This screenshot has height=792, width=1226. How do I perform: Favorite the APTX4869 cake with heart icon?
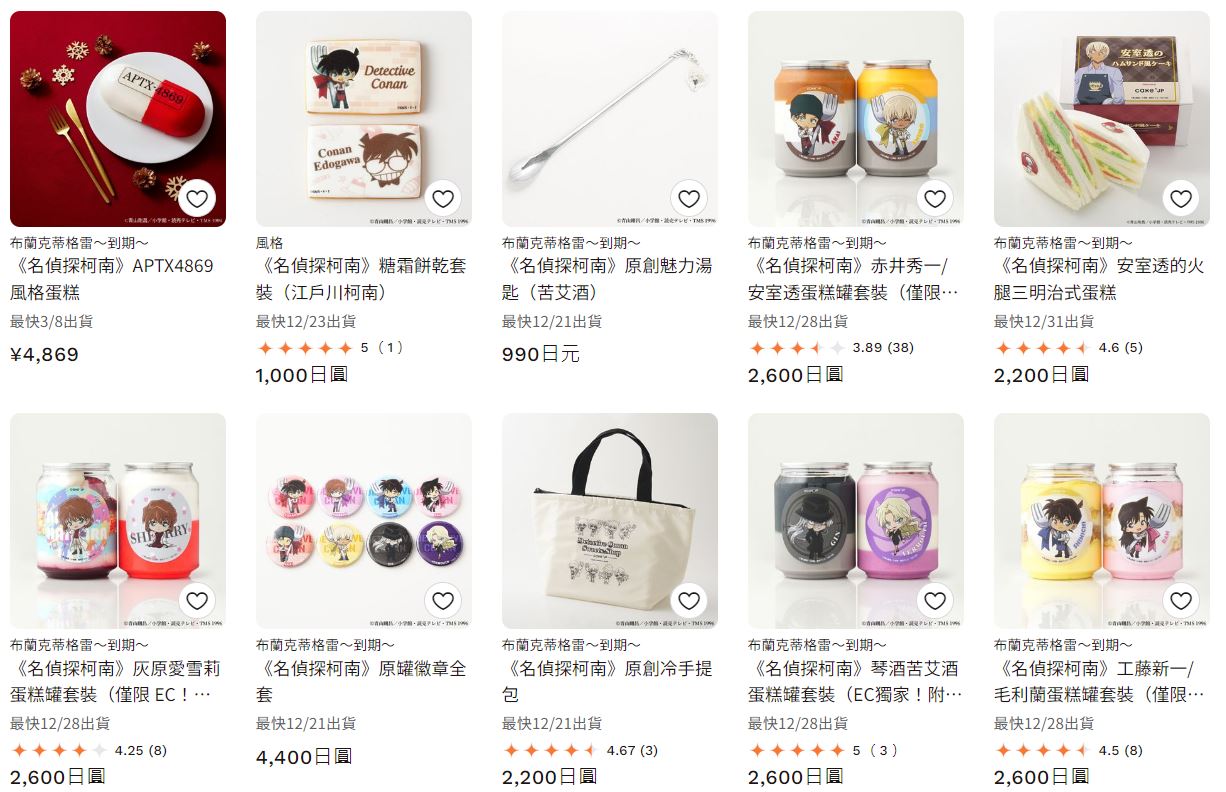click(x=197, y=198)
